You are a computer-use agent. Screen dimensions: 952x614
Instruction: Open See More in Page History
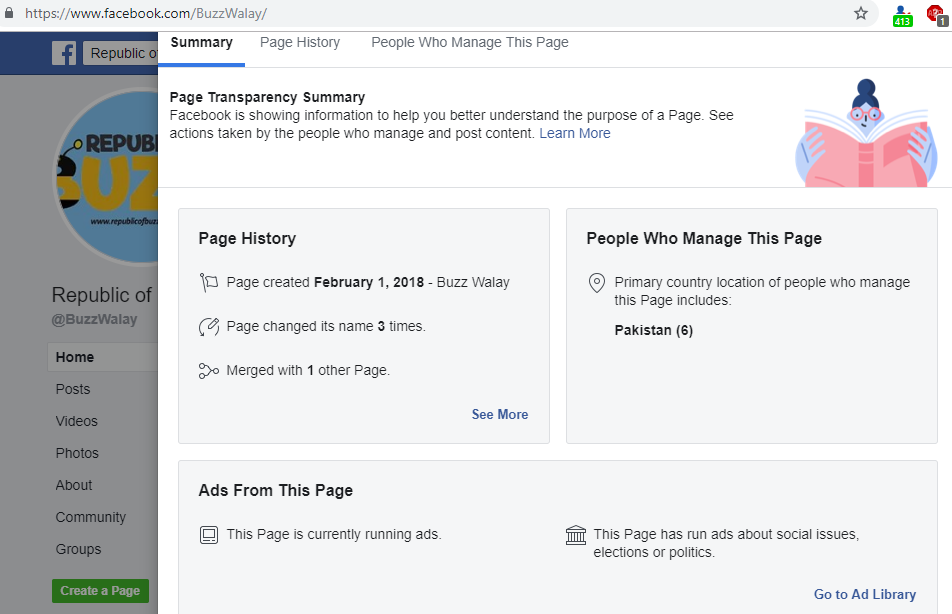pyautogui.click(x=499, y=415)
